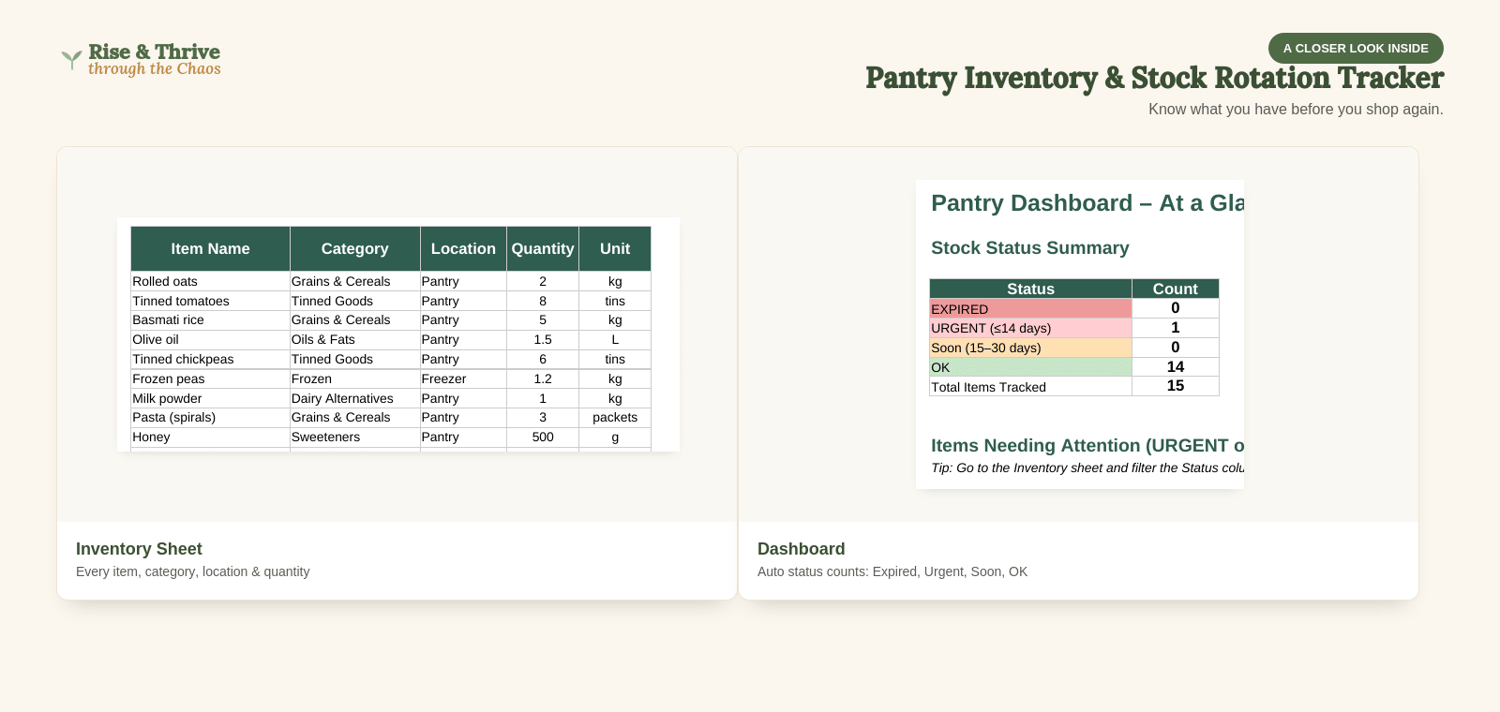Click the Rise & Thrive sprout logo icon
This screenshot has height=712, width=1500.
click(72, 60)
